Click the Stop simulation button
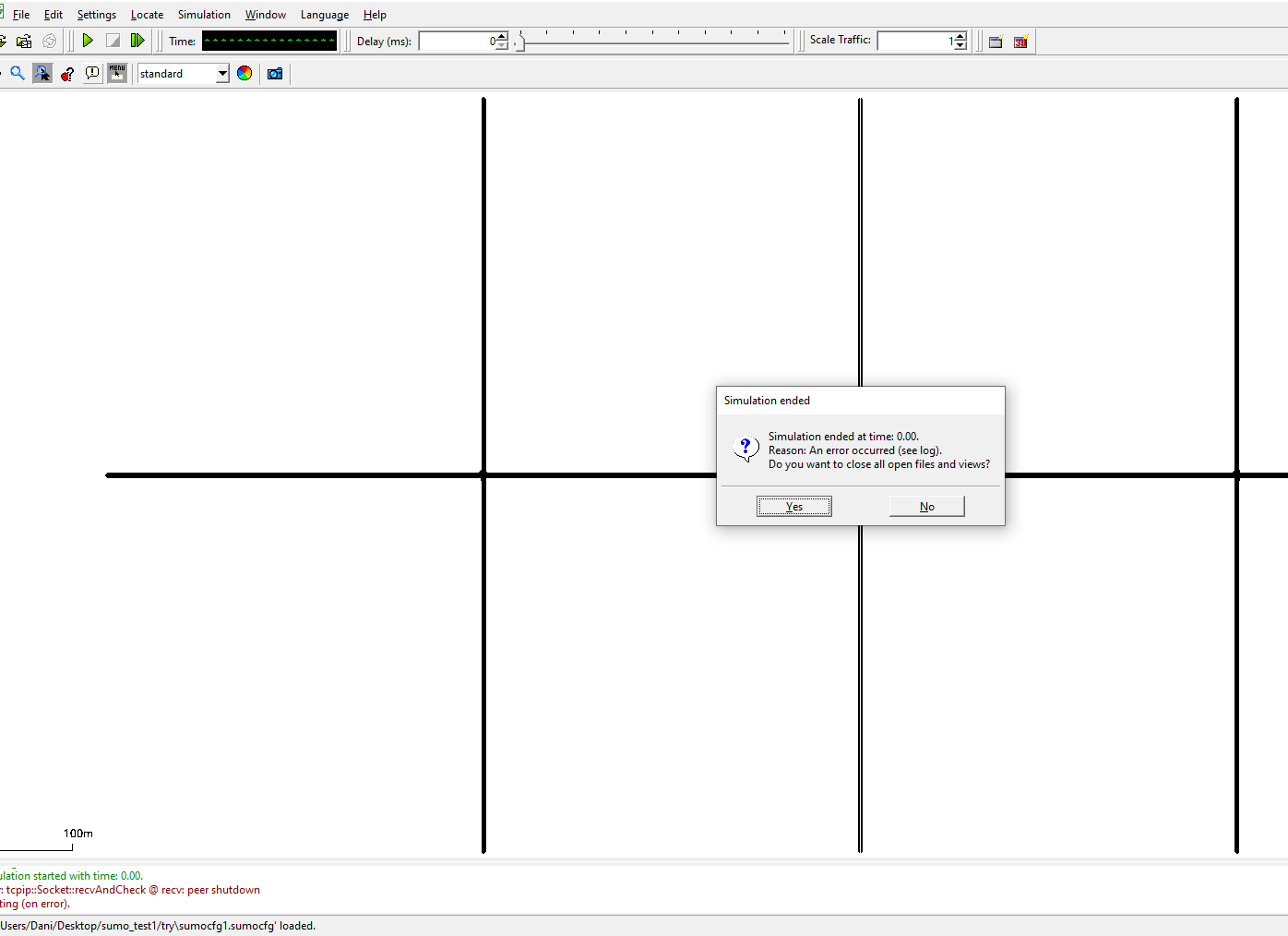Viewport: 1288px width, 936px height. (113, 41)
